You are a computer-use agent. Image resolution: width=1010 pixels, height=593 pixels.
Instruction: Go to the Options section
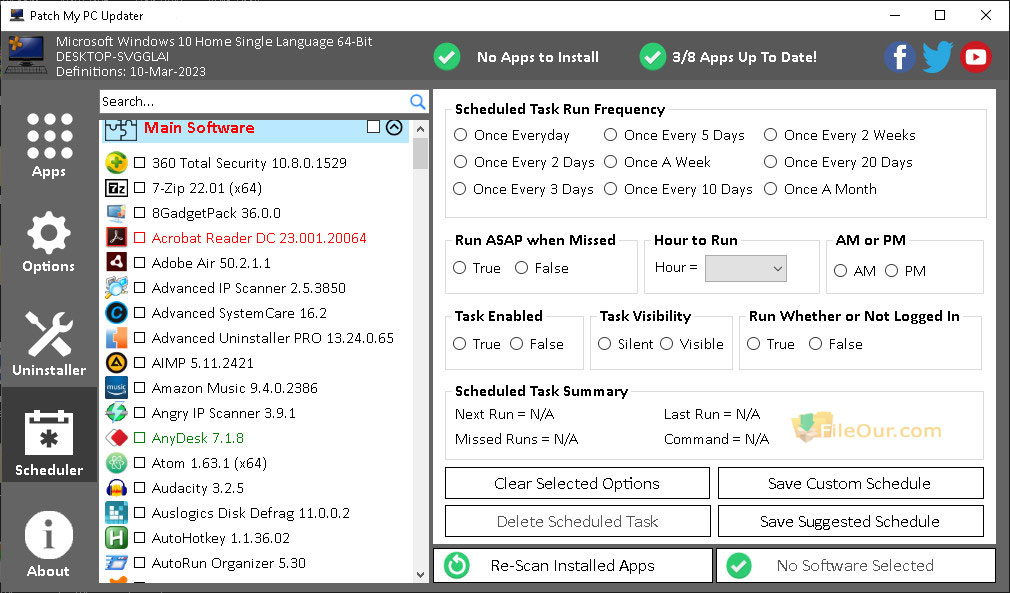(x=48, y=242)
